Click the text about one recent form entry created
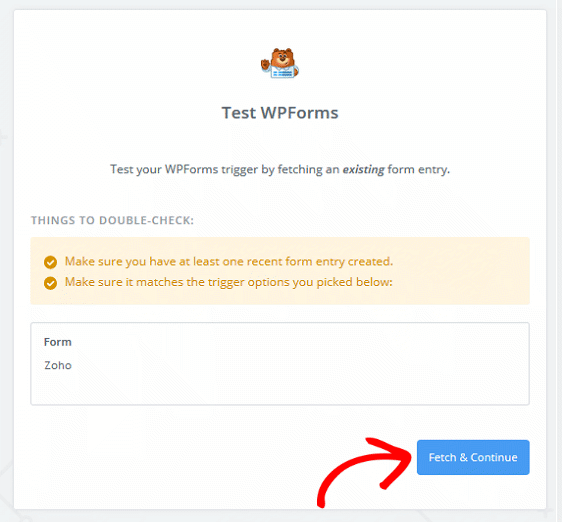562x522 pixels. (229, 262)
